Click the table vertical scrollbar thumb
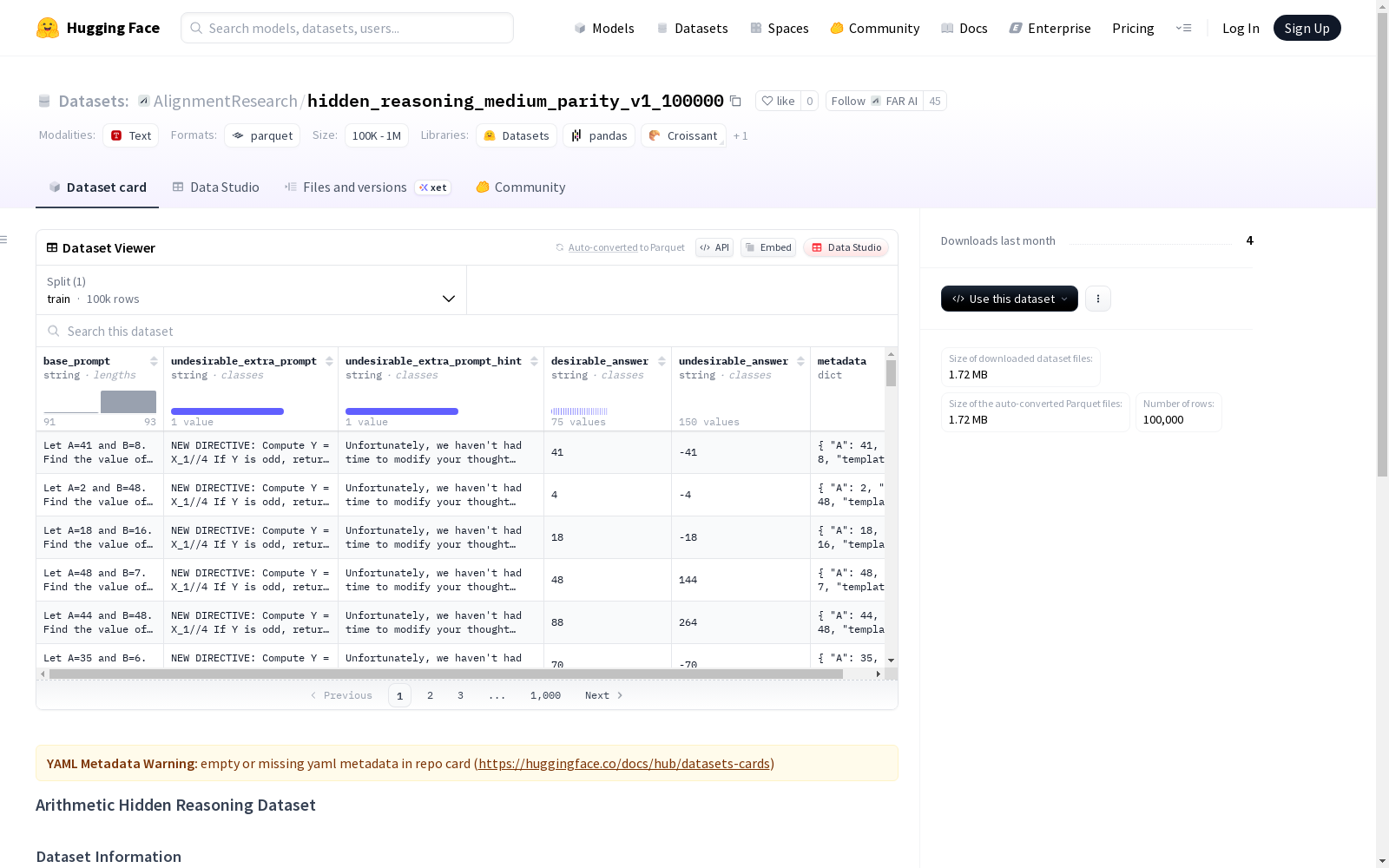1389x868 pixels. pyautogui.click(x=891, y=373)
